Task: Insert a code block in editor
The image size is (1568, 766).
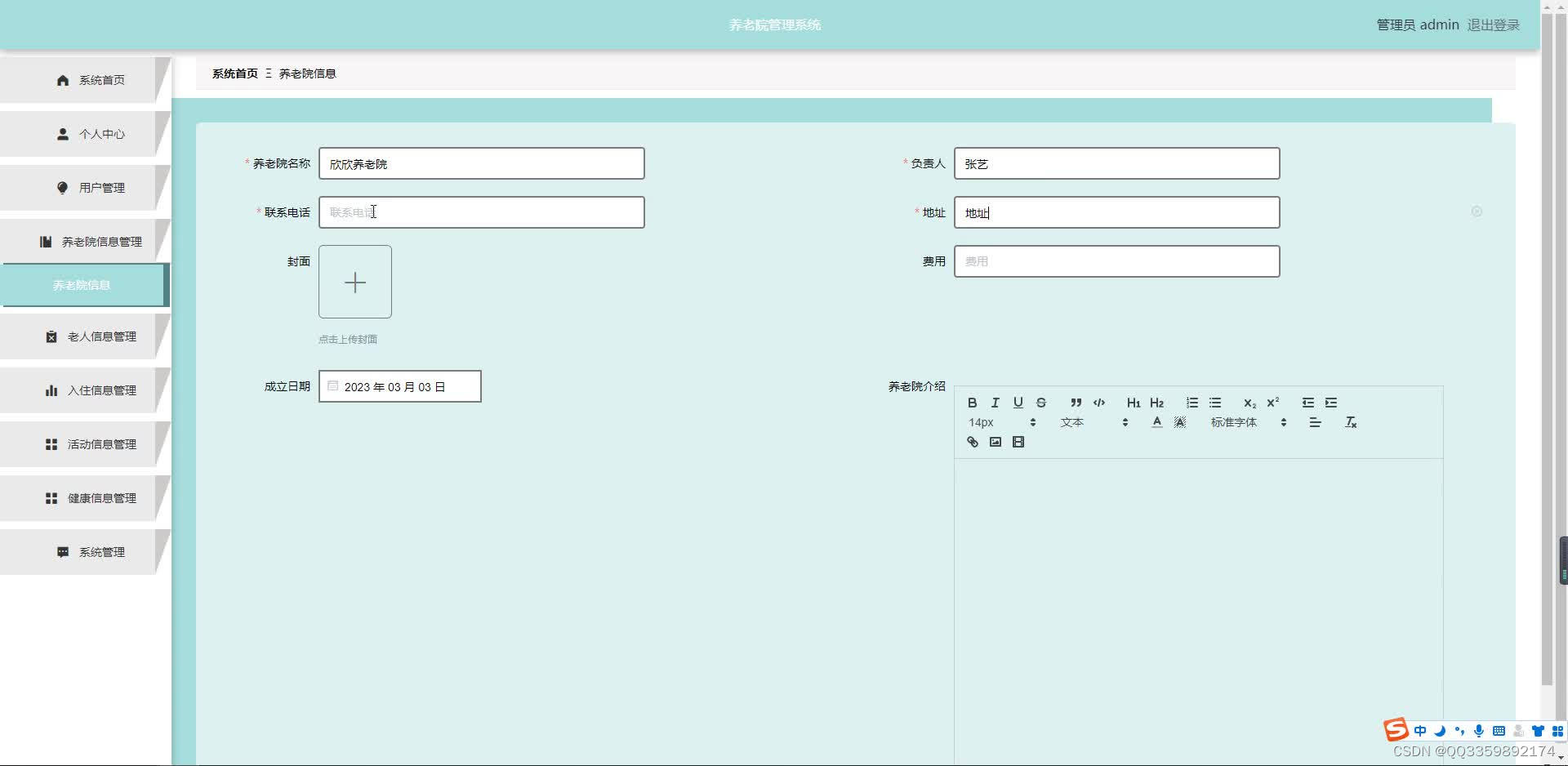Action: click(x=1099, y=403)
